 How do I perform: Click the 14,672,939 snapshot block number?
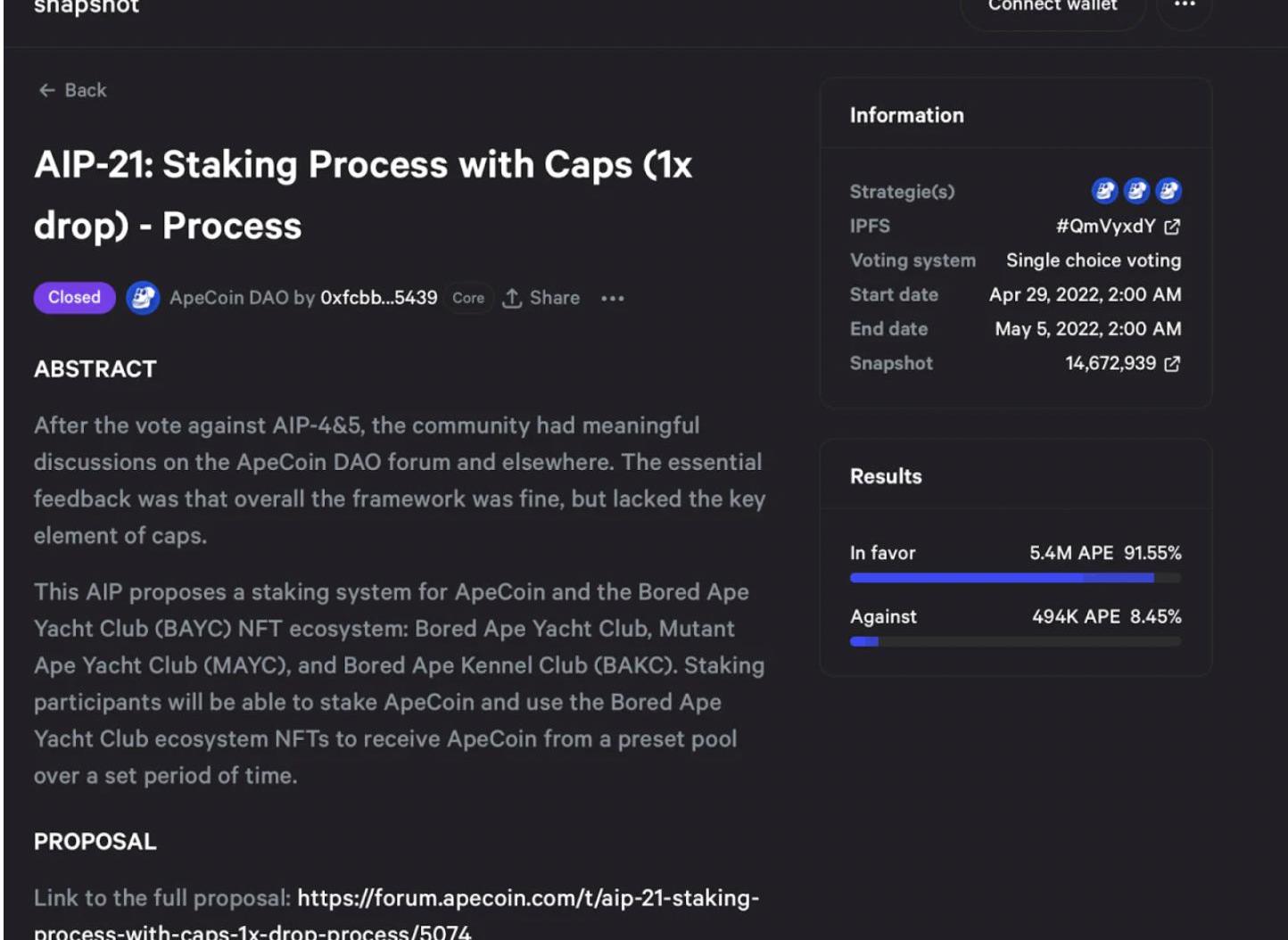click(1110, 364)
